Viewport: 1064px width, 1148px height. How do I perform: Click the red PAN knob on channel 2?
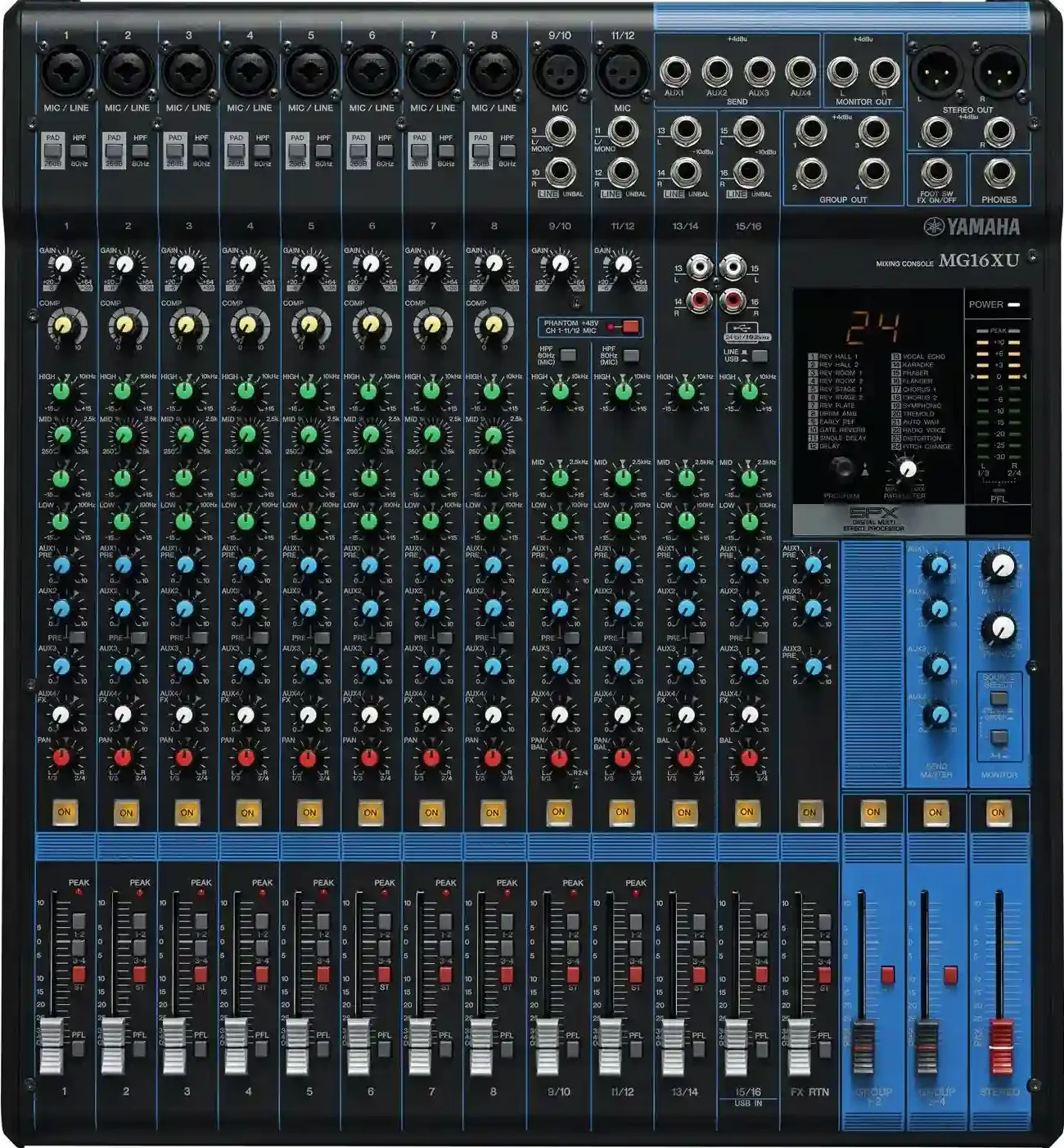pos(123,758)
